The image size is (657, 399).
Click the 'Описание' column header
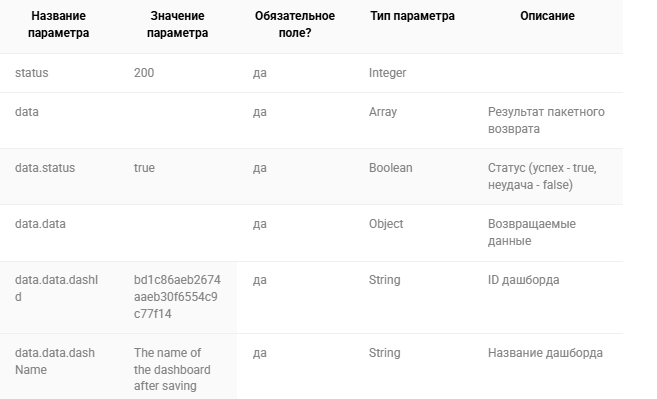[547, 16]
